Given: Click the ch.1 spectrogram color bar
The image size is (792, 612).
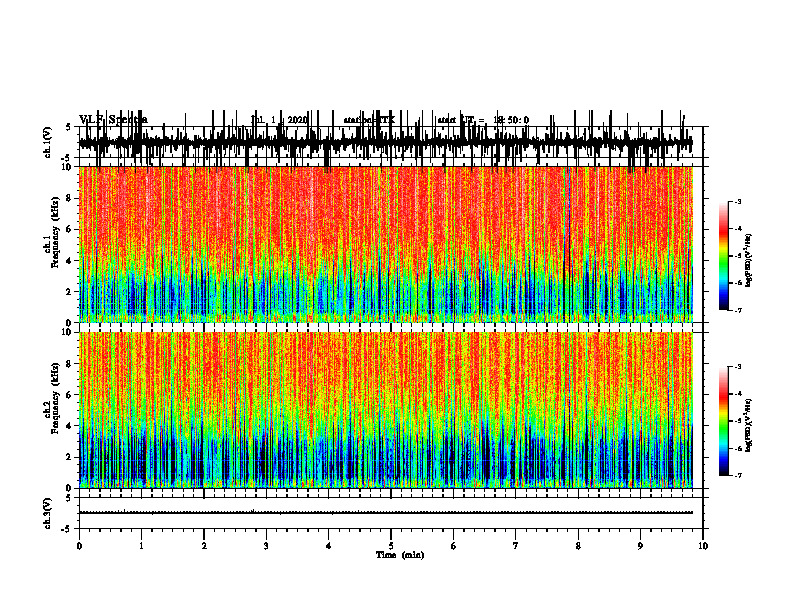Looking at the screenshot, I should 724,256.
